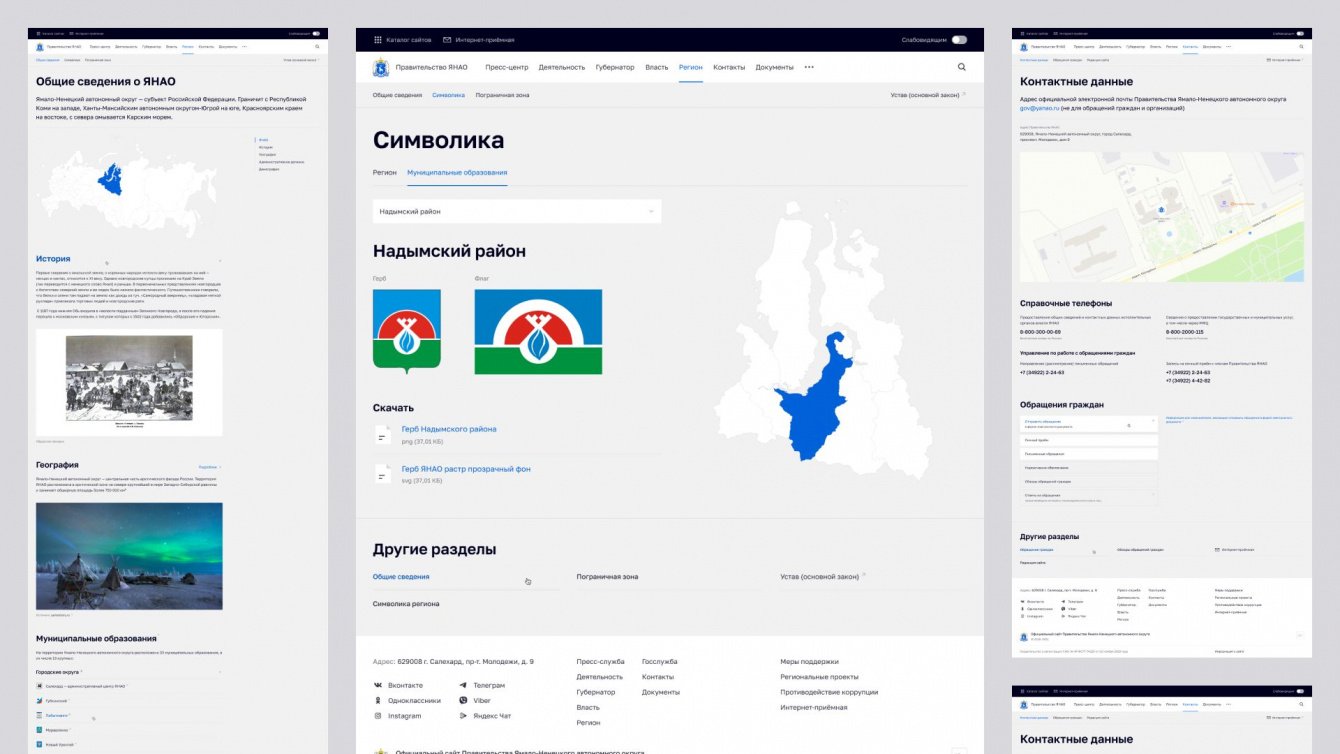Click the search magnifier in the left page header
Image resolution: width=1340 pixels, height=754 pixels.
click(x=318, y=46)
